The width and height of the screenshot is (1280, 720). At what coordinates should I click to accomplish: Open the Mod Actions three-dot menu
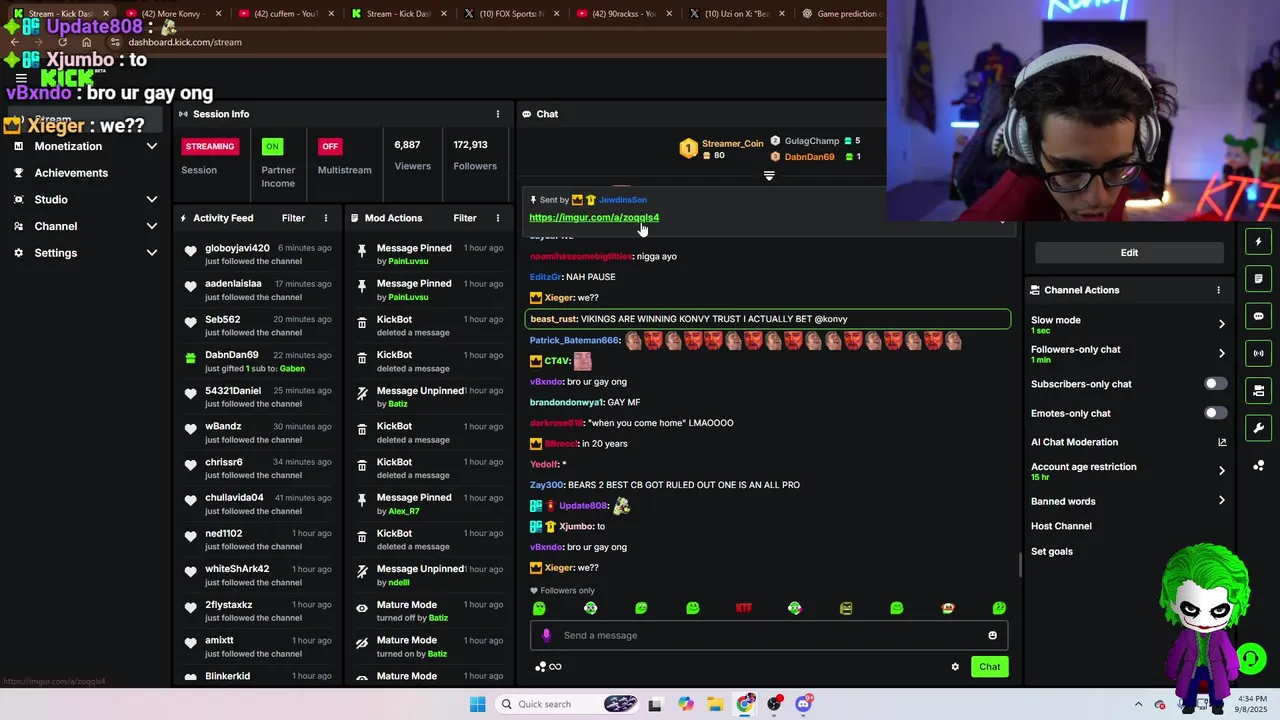[x=498, y=218]
